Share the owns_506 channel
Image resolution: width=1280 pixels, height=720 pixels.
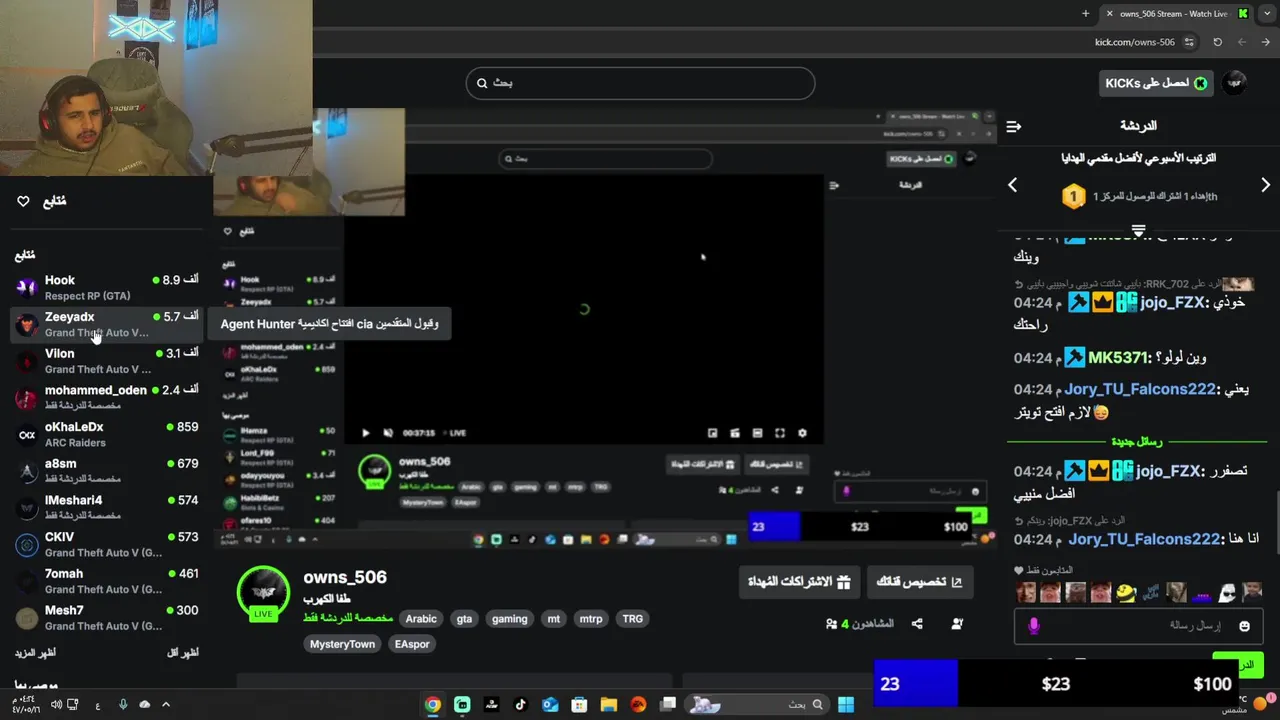[917, 624]
